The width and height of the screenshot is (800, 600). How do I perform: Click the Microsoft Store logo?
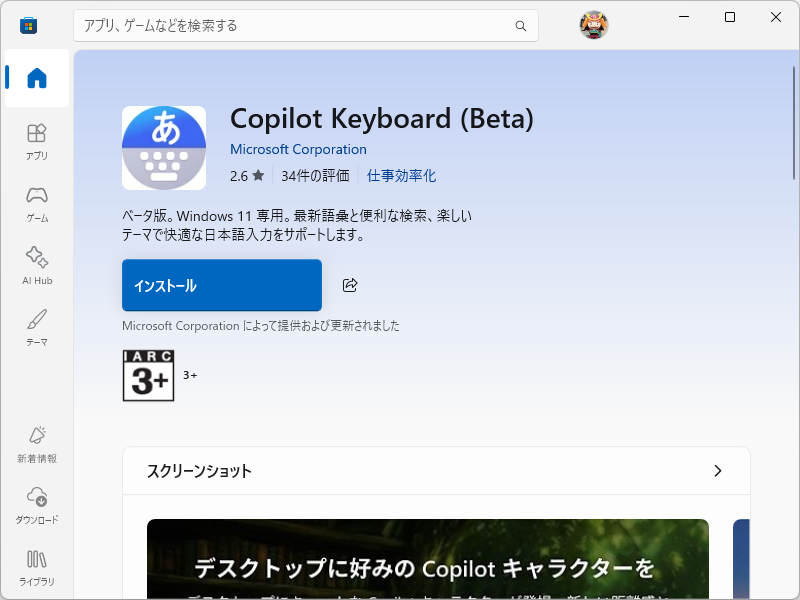[x=28, y=25]
